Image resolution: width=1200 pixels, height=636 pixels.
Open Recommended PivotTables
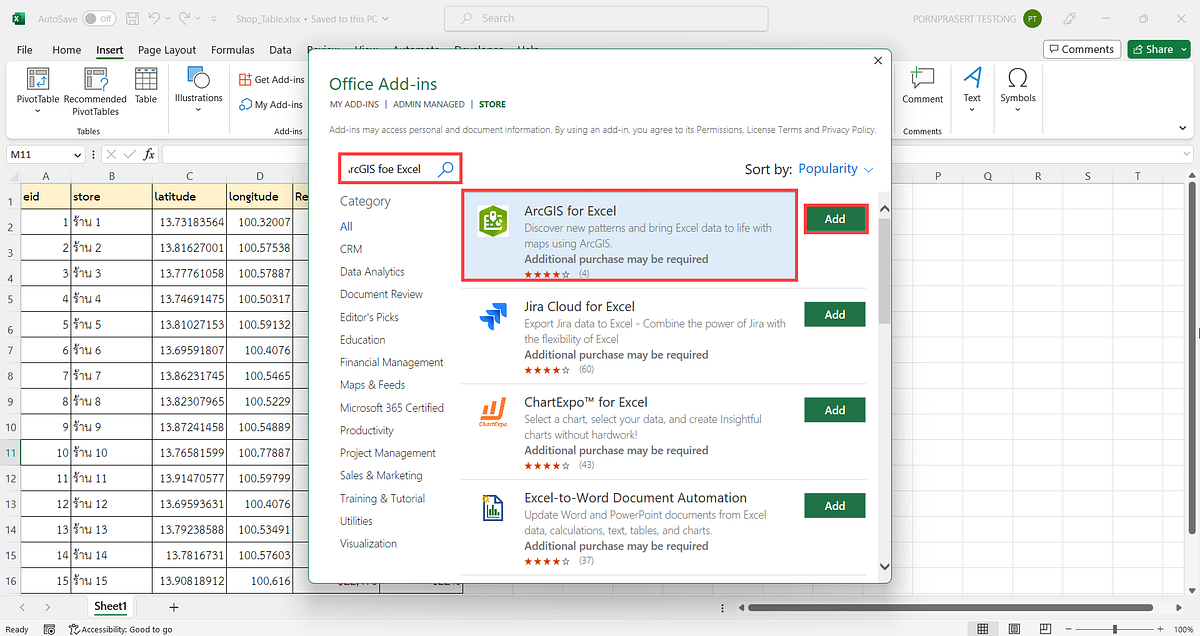pos(95,90)
